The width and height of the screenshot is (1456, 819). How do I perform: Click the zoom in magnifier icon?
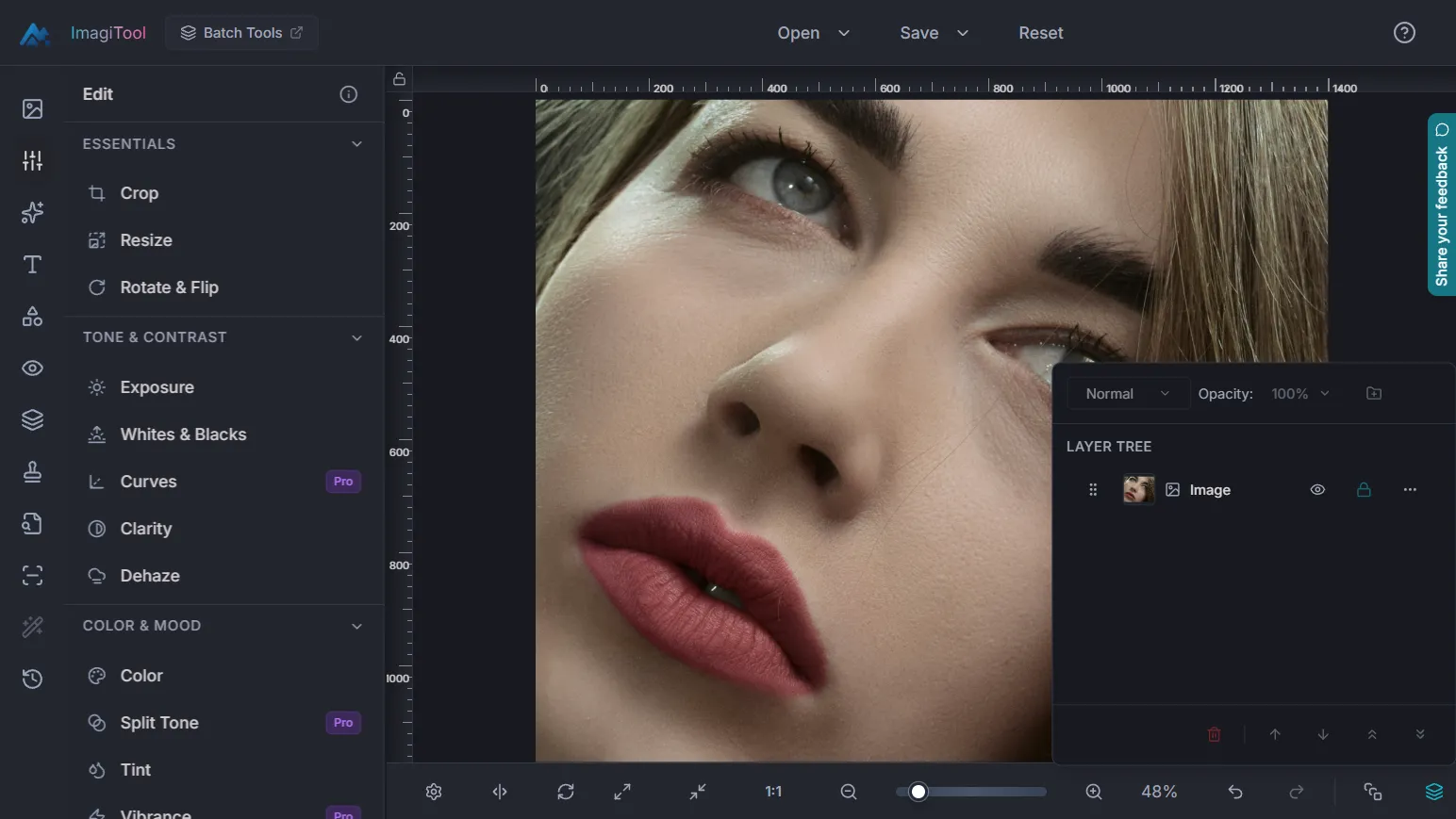point(1094,792)
